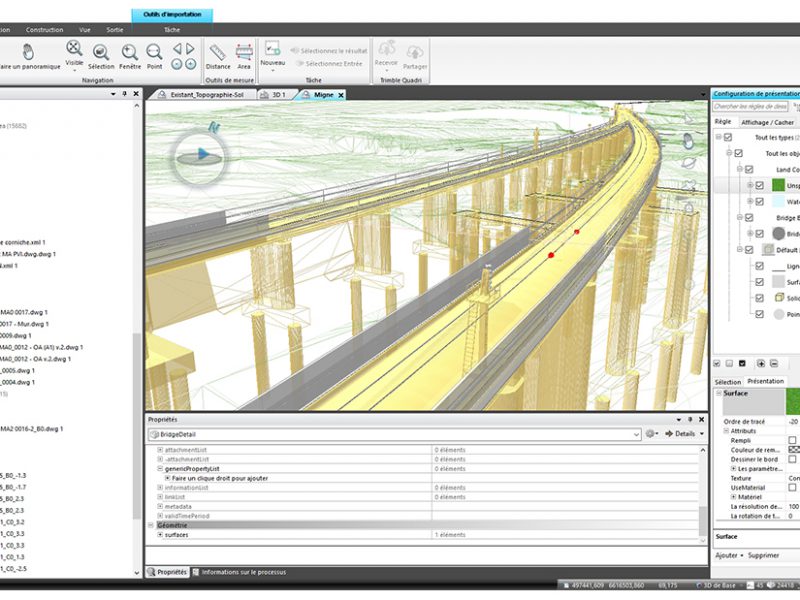Viewport: 800px width, 600px height.
Task: Collapse the genericPropertyList node
Action: click(160, 469)
